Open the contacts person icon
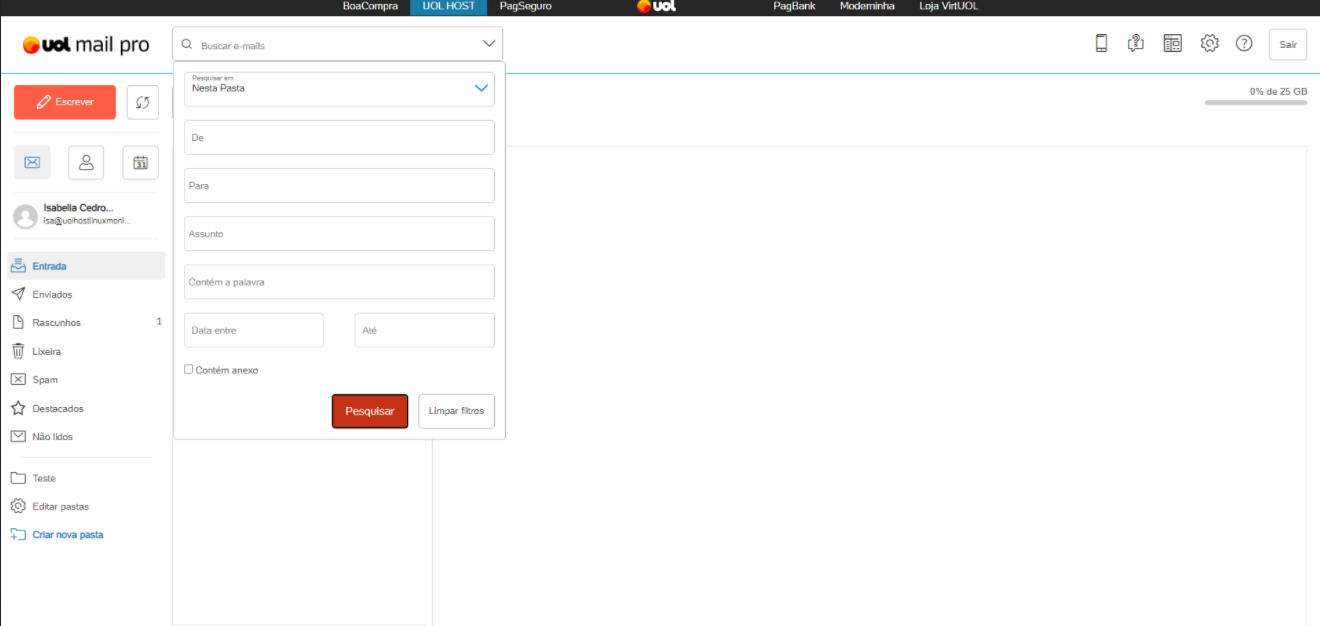Screen dimensions: 1320x626 (x=86, y=162)
